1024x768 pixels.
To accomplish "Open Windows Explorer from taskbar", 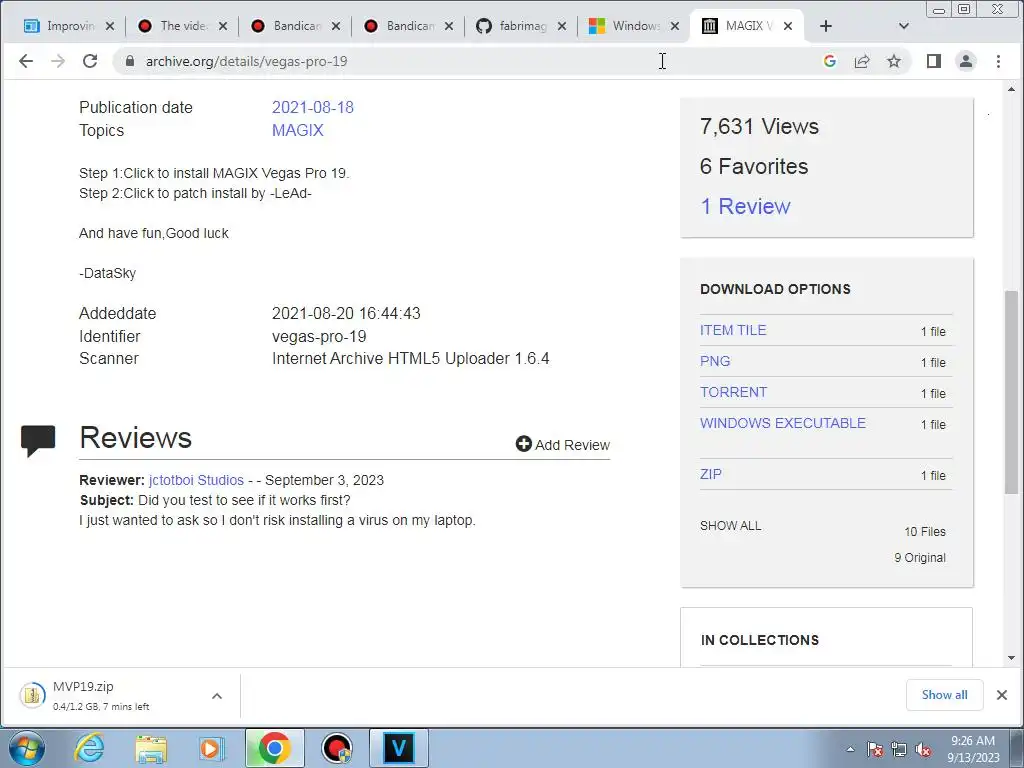I will (151, 748).
